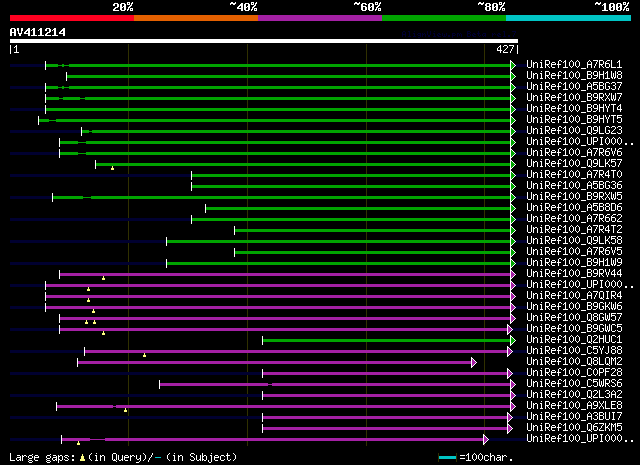Click the white start tick of B9HYT5 alignment

39,120
